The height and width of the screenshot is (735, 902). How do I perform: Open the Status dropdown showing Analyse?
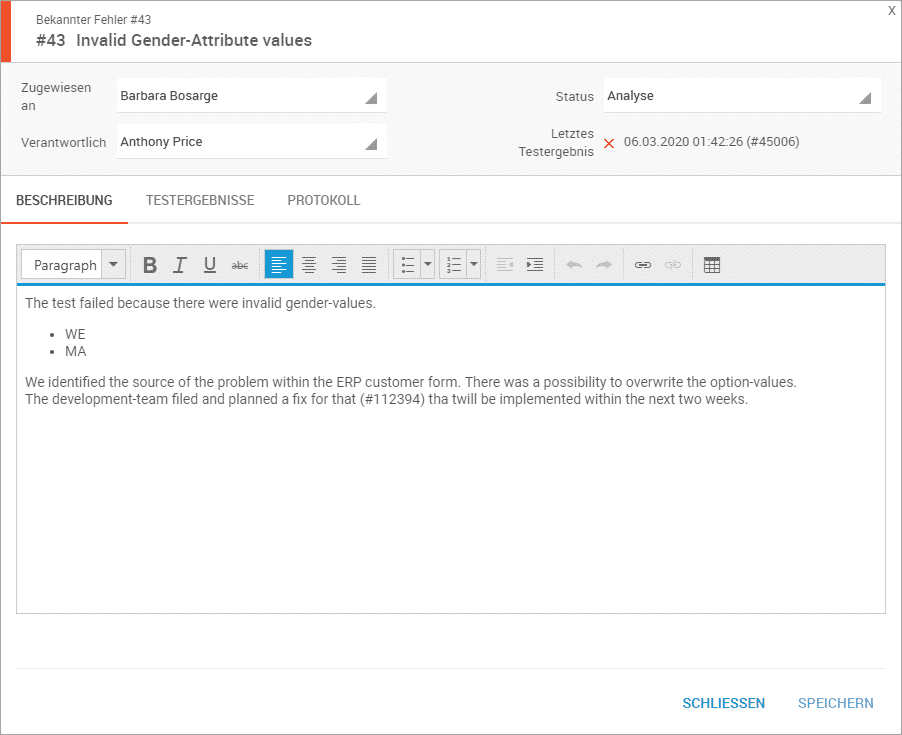click(x=742, y=97)
